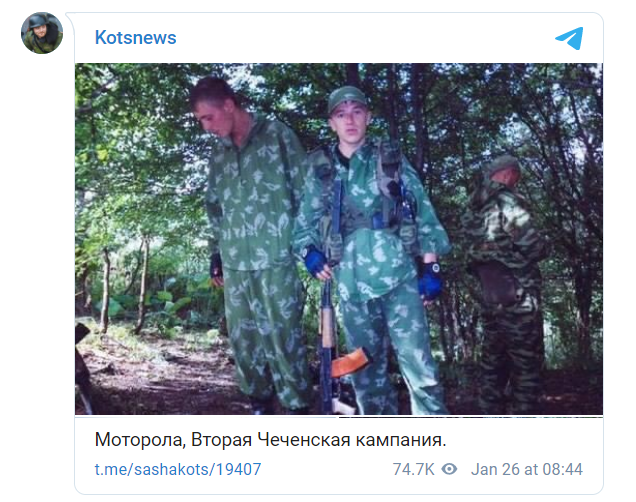Open sashakots permalink below caption
The image size is (636, 502).
[178, 469]
